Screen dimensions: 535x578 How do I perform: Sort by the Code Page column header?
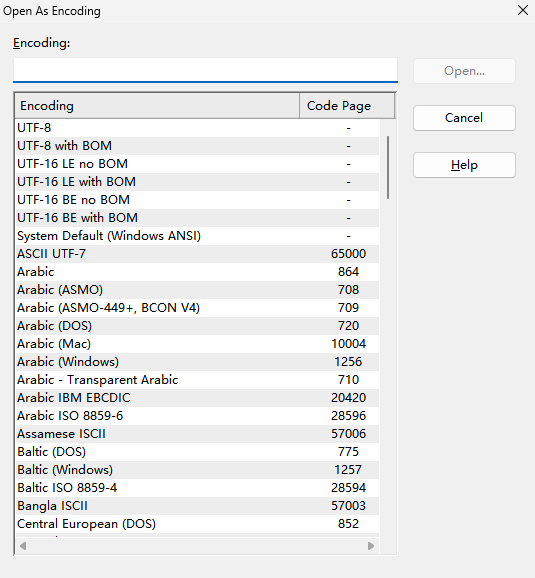pyautogui.click(x=347, y=106)
